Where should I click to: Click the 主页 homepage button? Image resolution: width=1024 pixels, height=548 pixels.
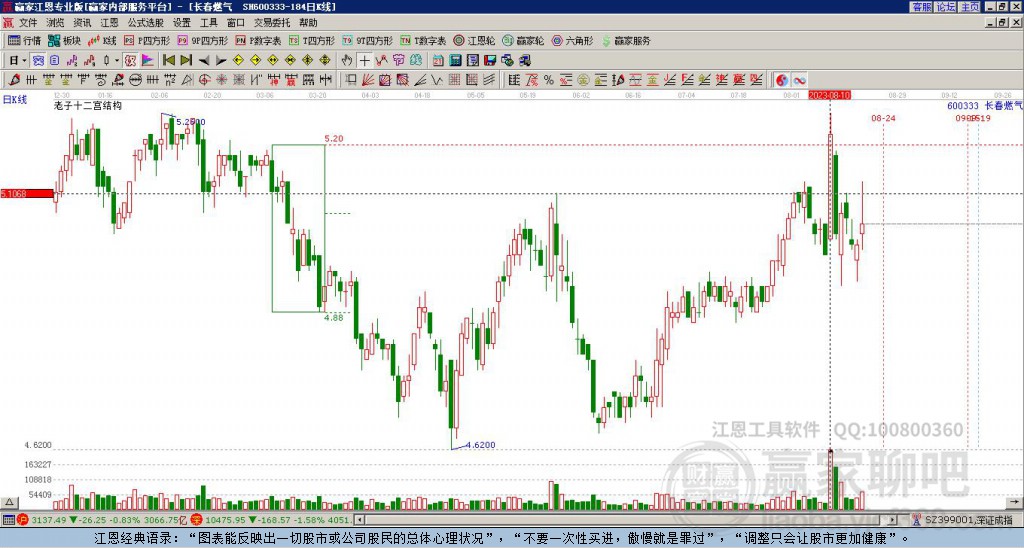[x=970, y=7]
